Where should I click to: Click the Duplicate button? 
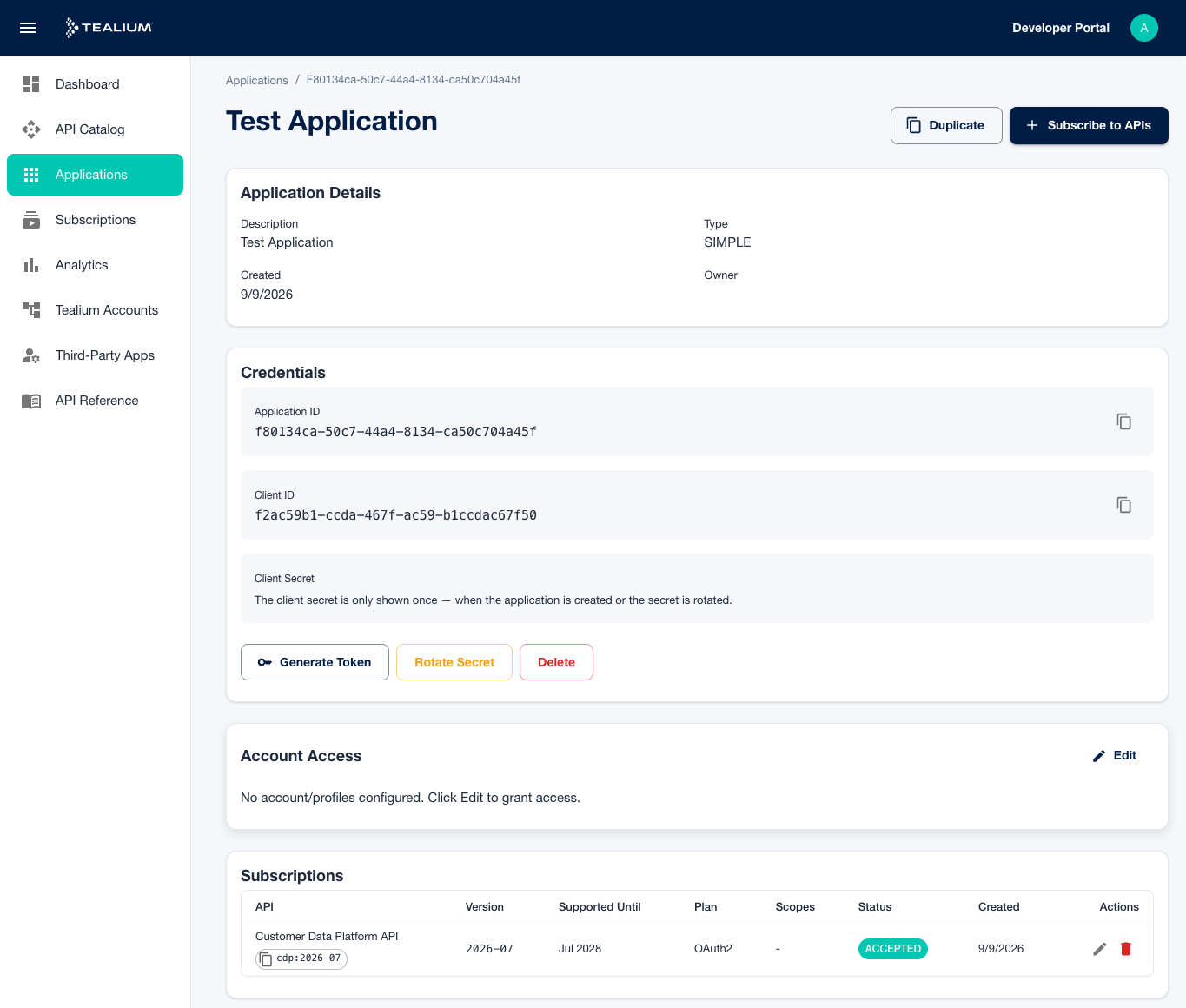[x=946, y=125]
